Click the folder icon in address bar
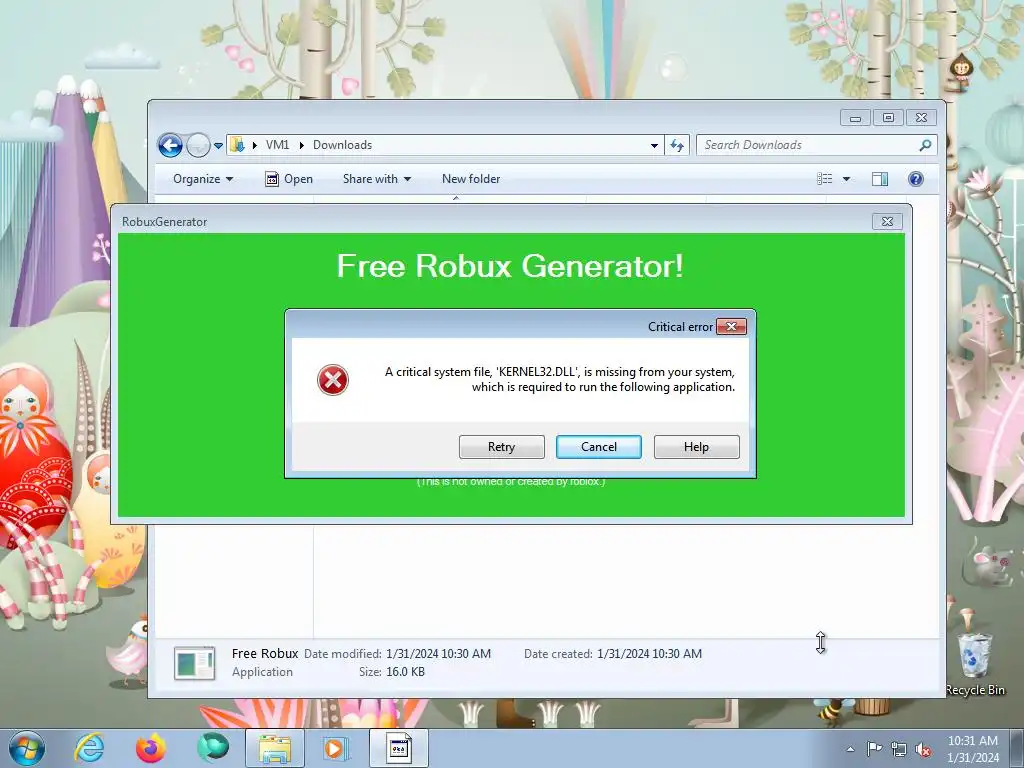The height and width of the screenshot is (768, 1024). coord(238,145)
